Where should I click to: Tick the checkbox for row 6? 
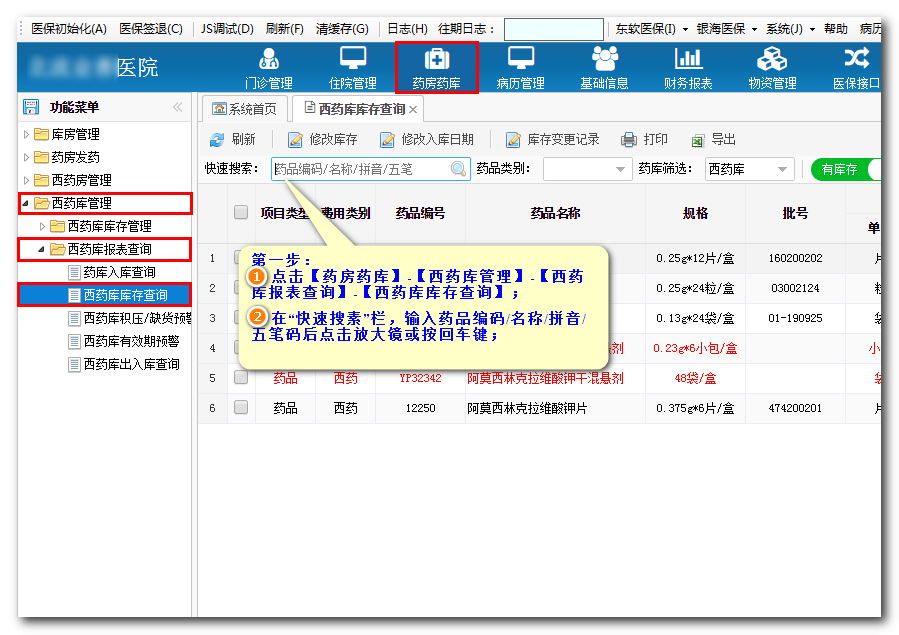pos(241,407)
